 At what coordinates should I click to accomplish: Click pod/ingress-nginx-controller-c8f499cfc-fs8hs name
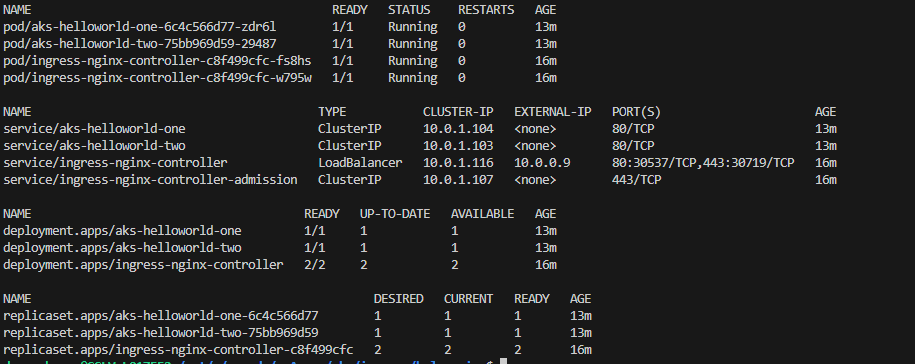point(157,61)
